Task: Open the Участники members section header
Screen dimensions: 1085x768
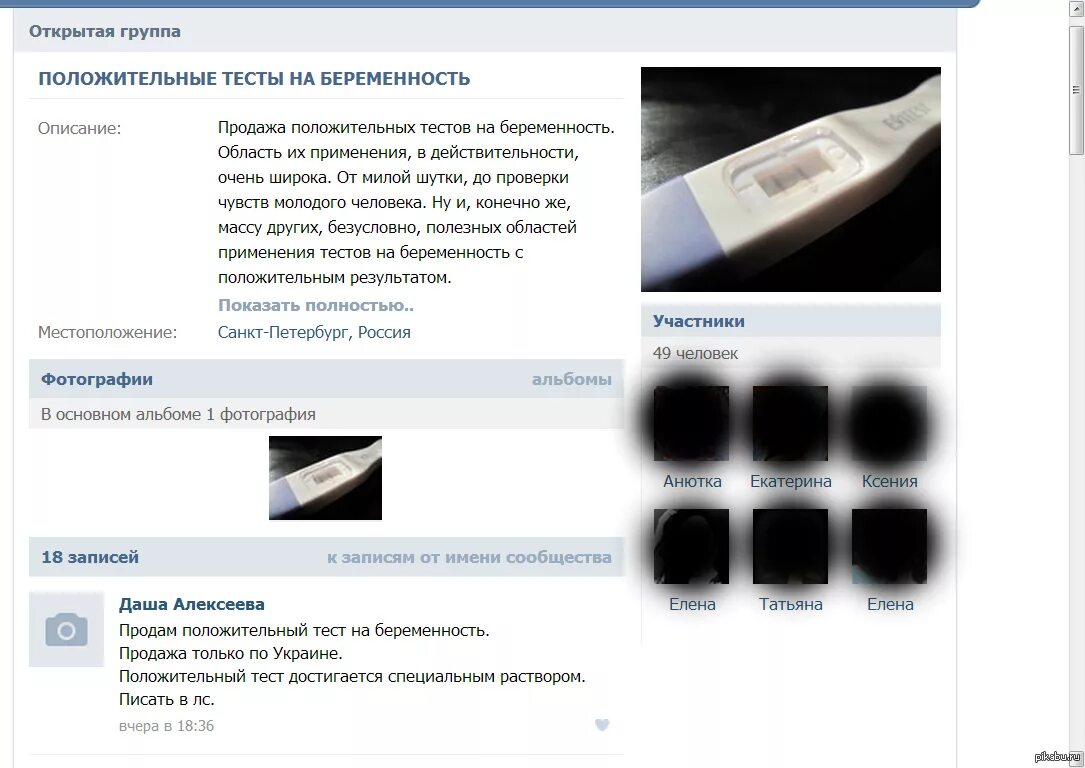Action: 699,321
